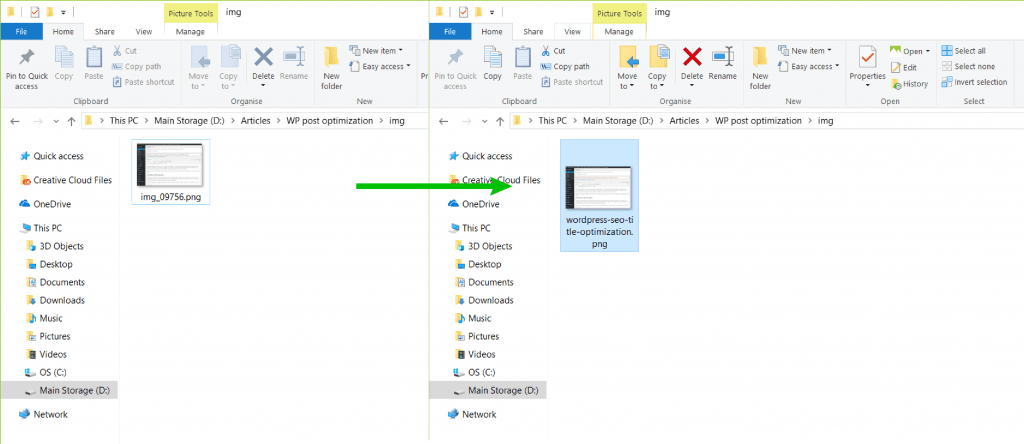Select Network in right window sidebar
Viewport: 1024px width, 444px height.
click(x=472, y=414)
